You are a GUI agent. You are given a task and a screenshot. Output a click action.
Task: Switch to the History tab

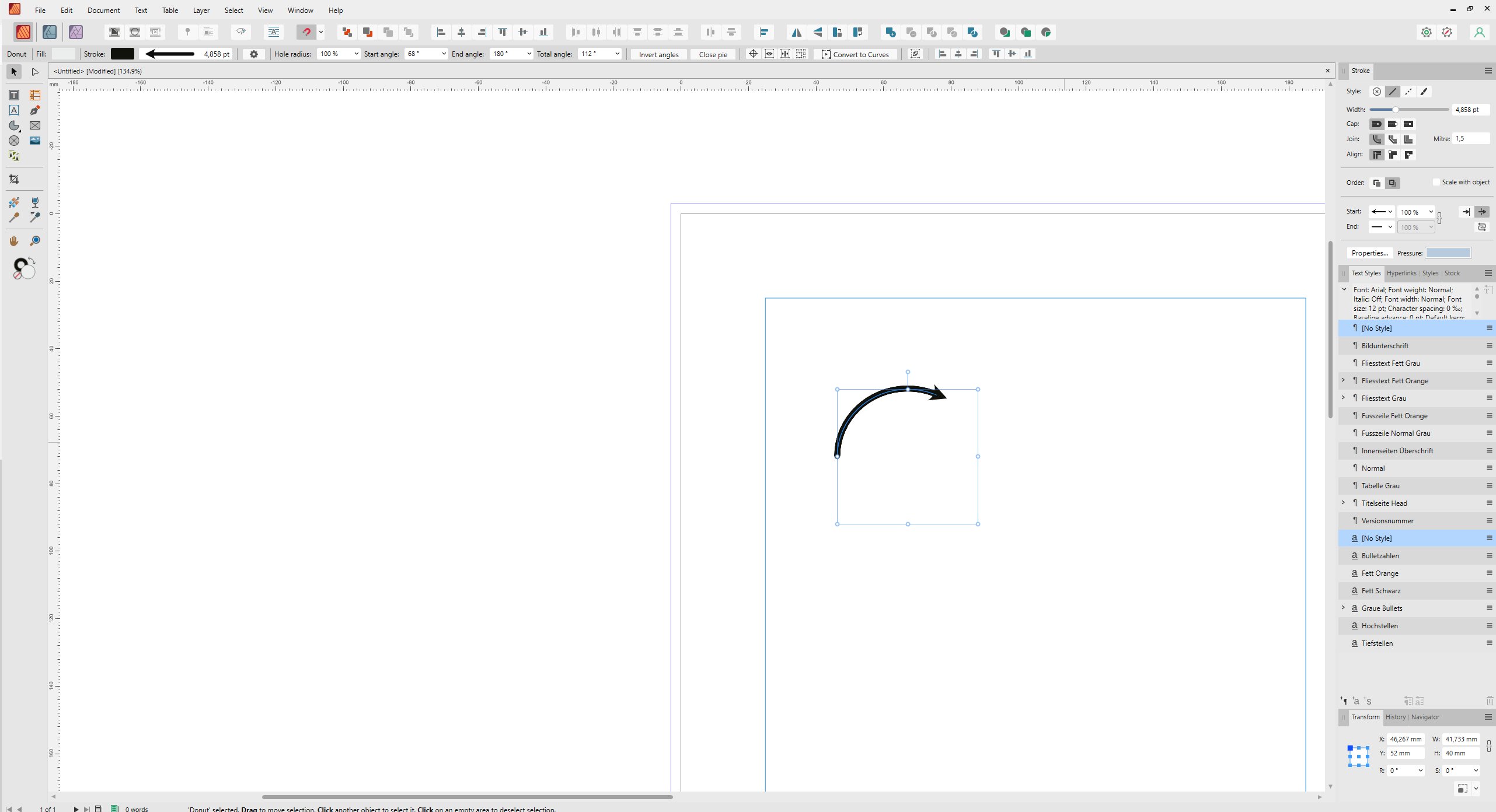coord(1395,717)
